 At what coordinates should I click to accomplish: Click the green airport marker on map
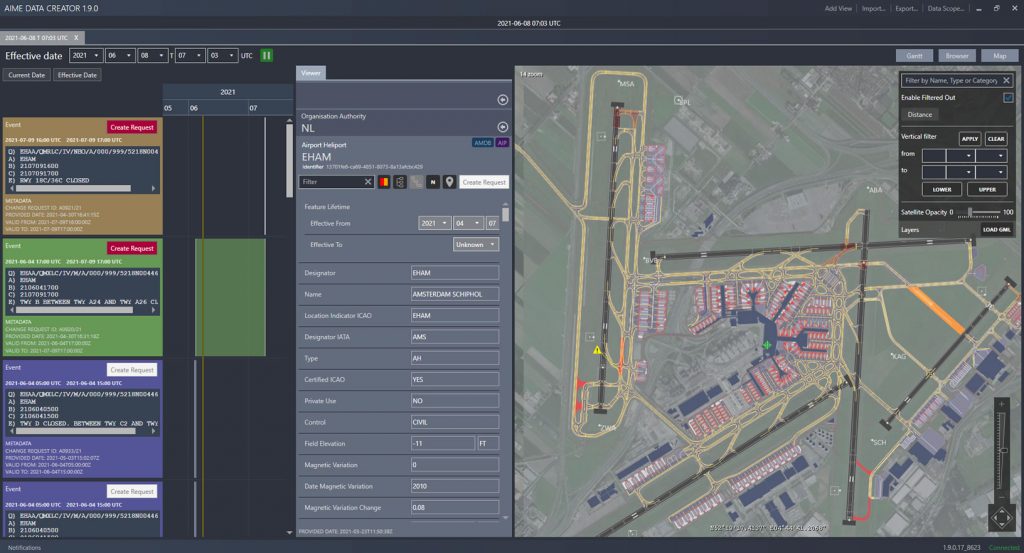coord(767,345)
